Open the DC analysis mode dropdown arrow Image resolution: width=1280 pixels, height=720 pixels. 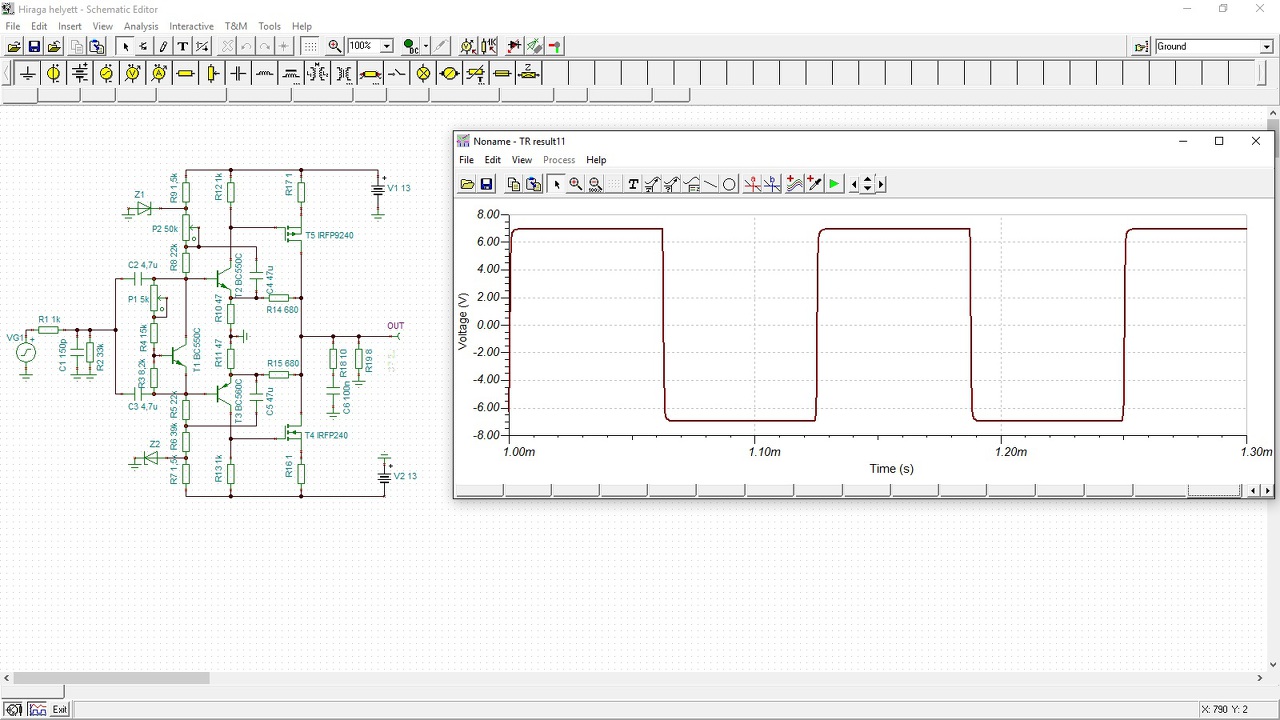(426, 46)
